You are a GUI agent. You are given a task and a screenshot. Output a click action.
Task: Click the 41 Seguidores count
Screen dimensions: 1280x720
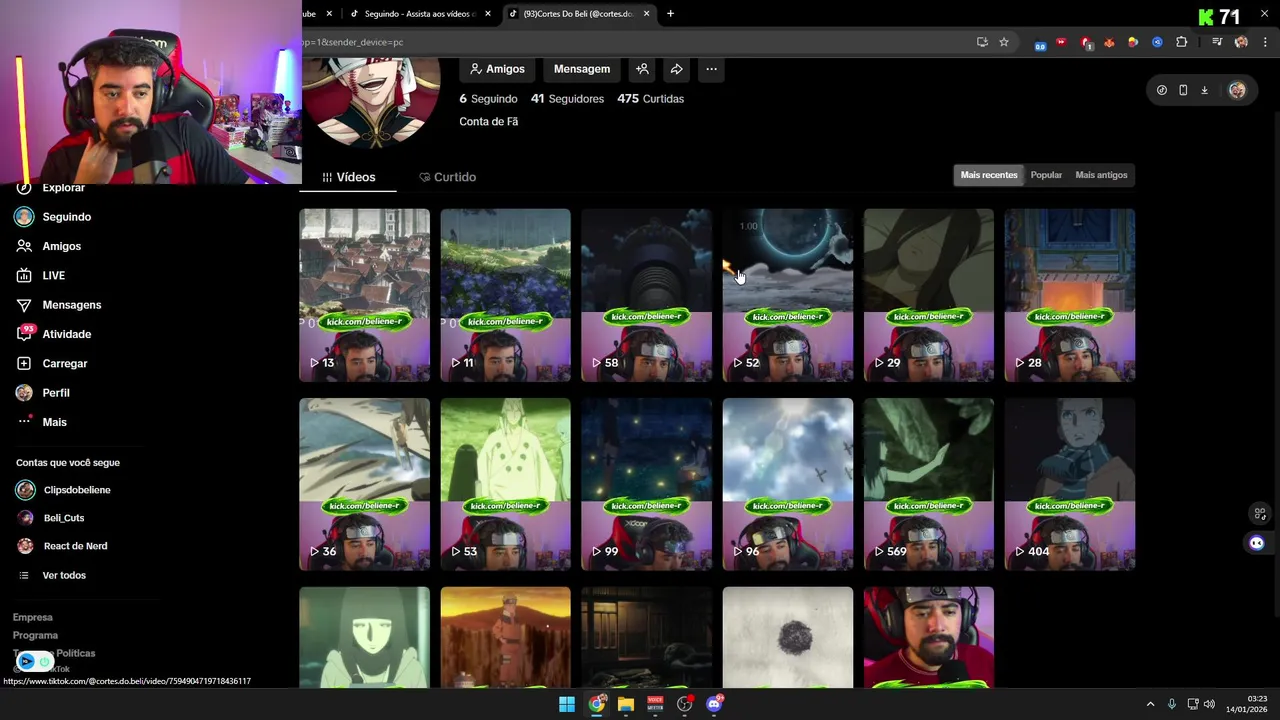pyautogui.click(x=567, y=99)
